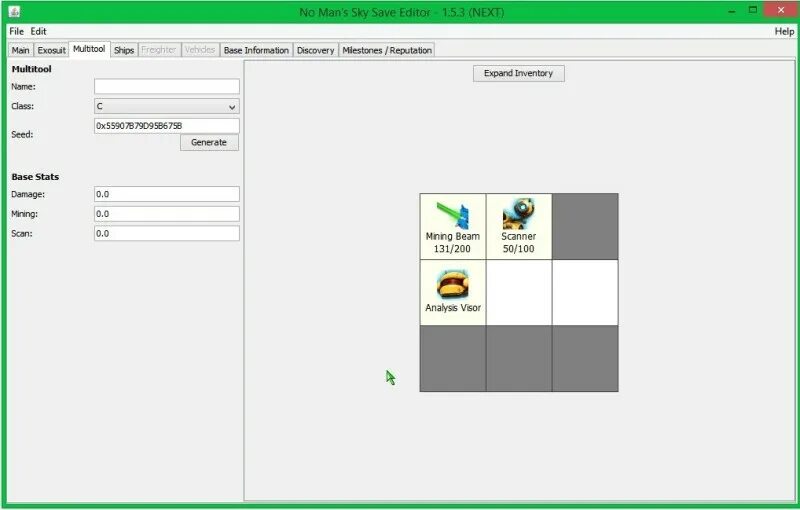
Task: Maximize the Save Editor window
Action: coord(753,10)
